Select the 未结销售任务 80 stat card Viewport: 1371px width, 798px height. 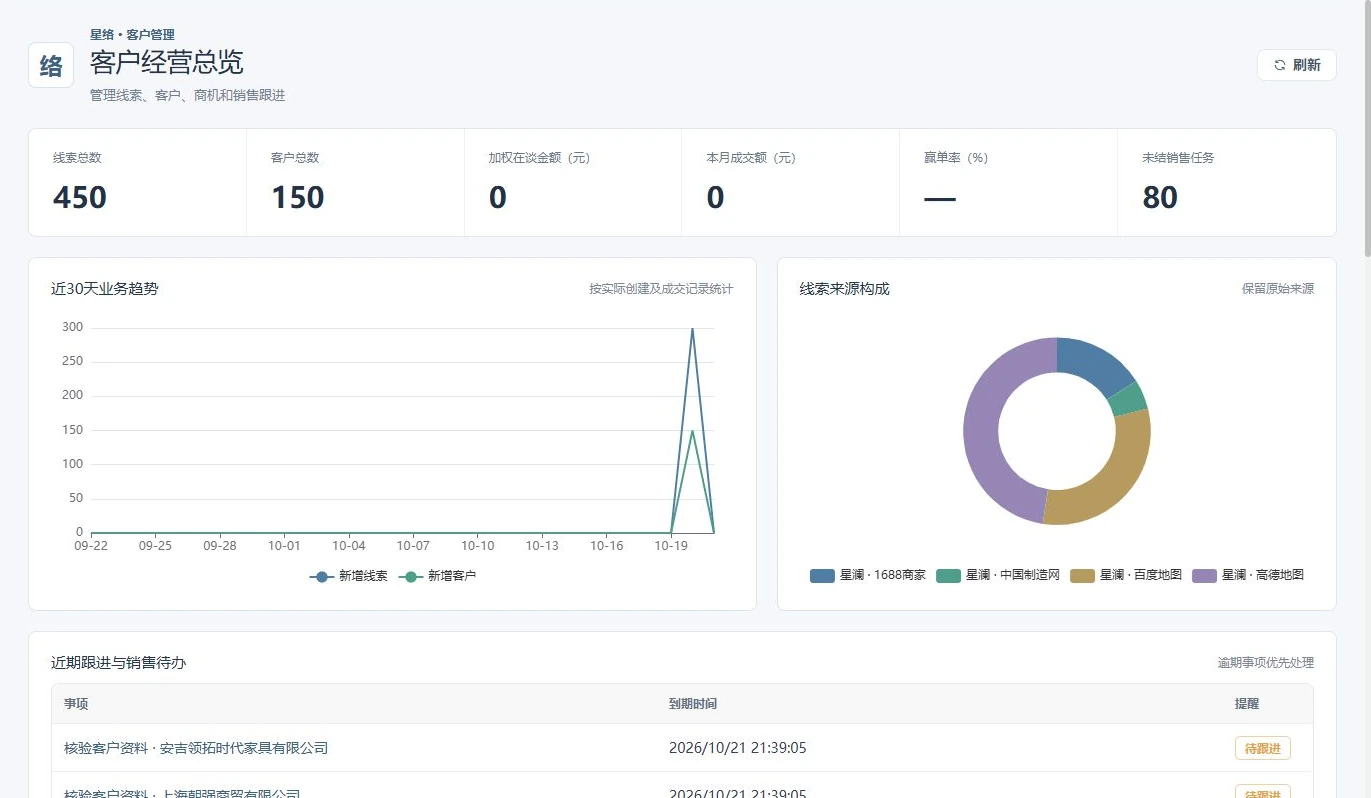(x=1226, y=182)
